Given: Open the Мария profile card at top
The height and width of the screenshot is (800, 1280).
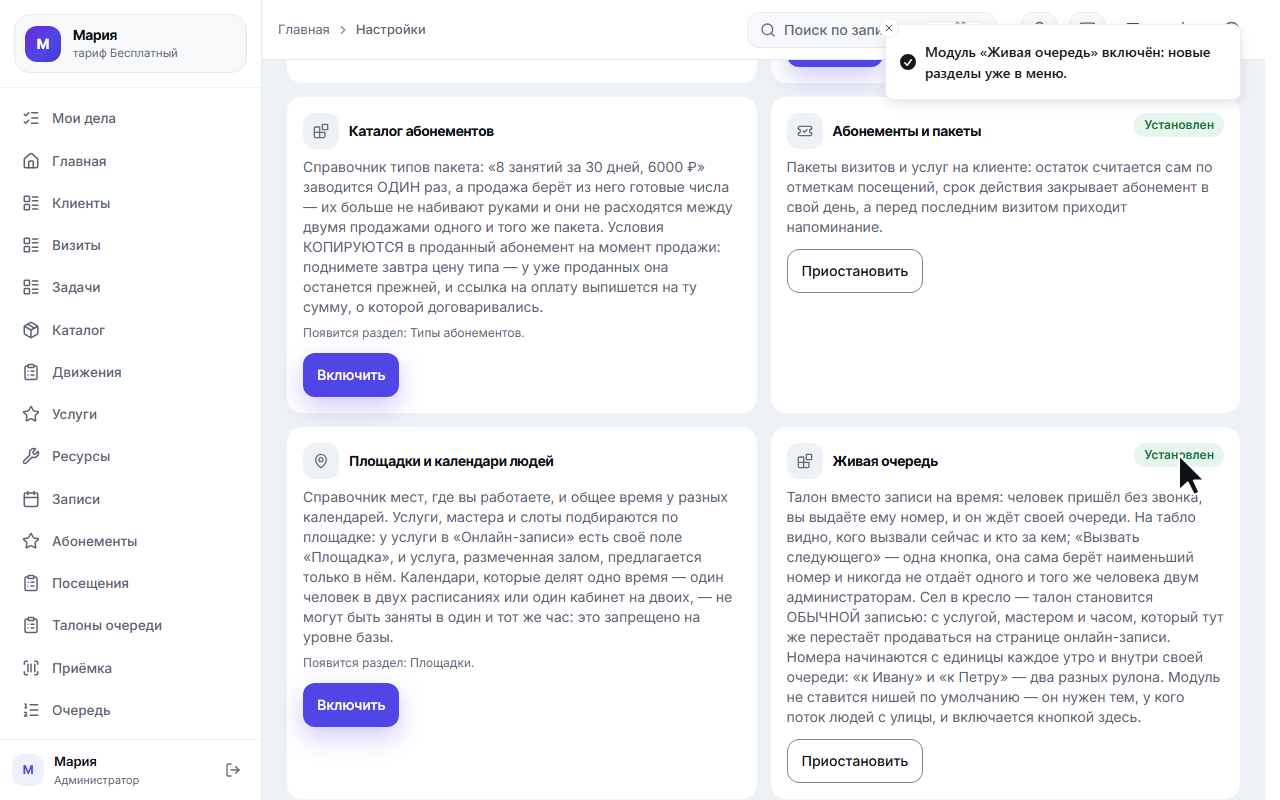Looking at the screenshot, I should [130, 43].
